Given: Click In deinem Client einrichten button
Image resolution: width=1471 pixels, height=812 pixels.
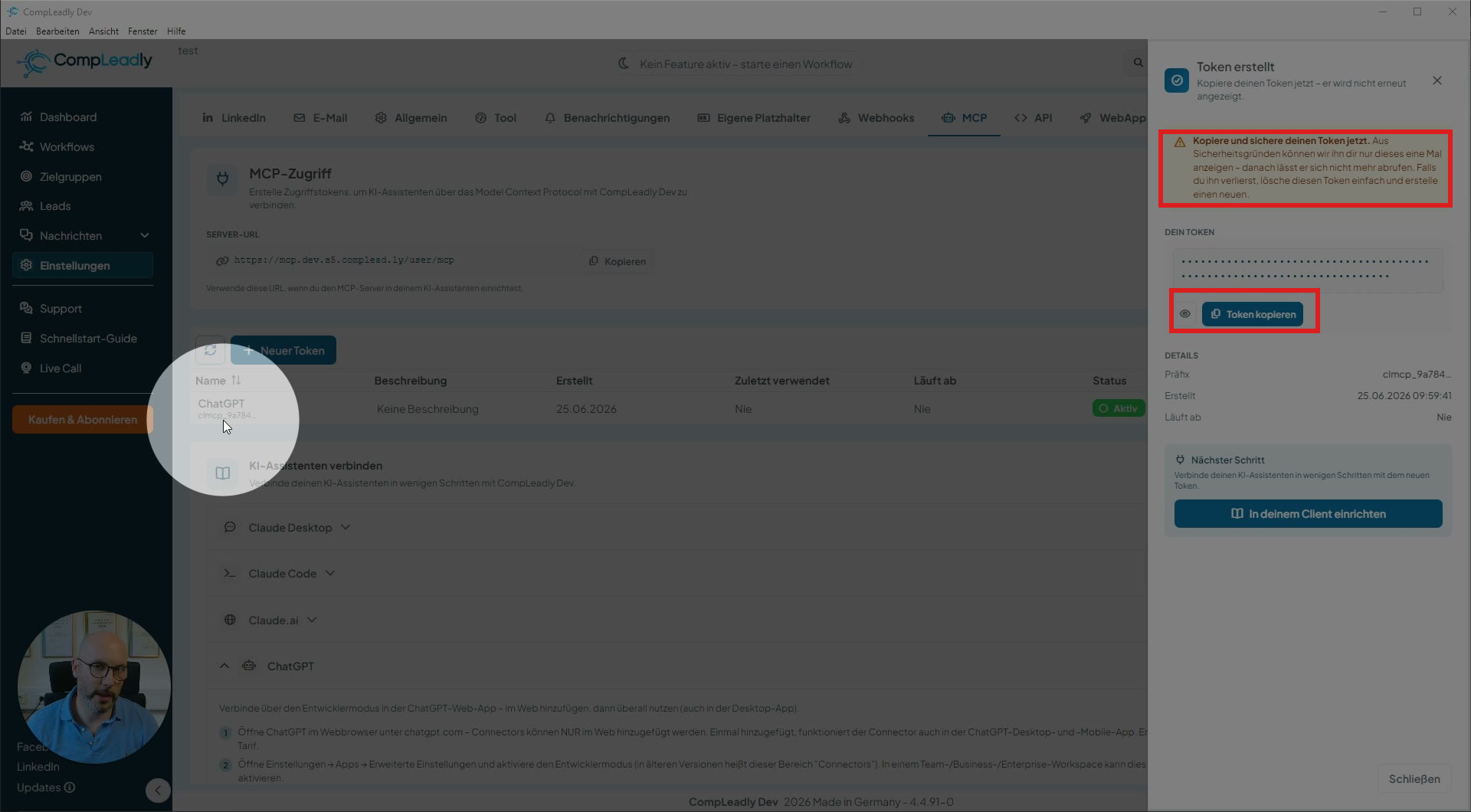Looking at the screenshot, I should coord(1308,514).
